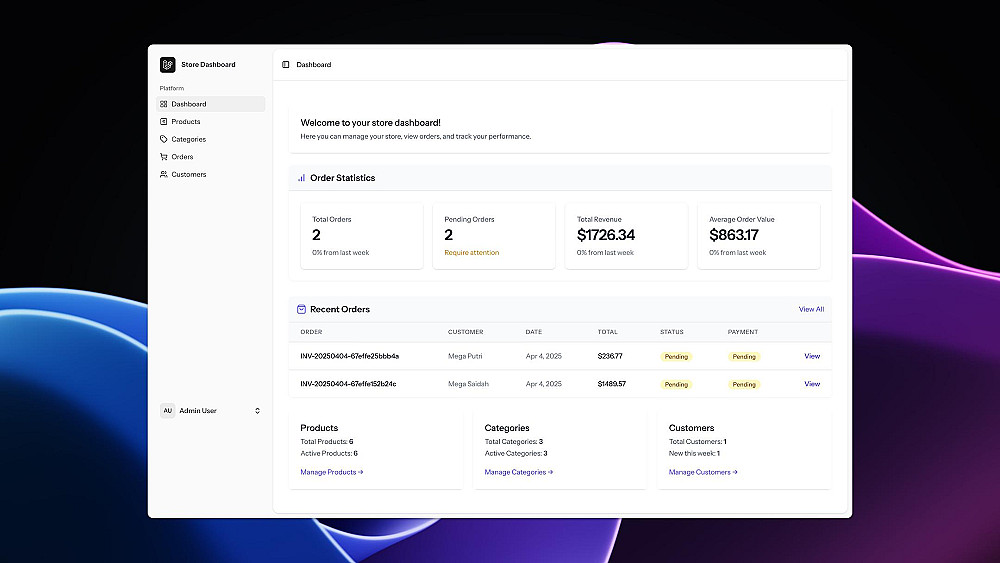Click the Categories tag icon
This screenshot has width=1000, height=563.
tap(164, 139)
